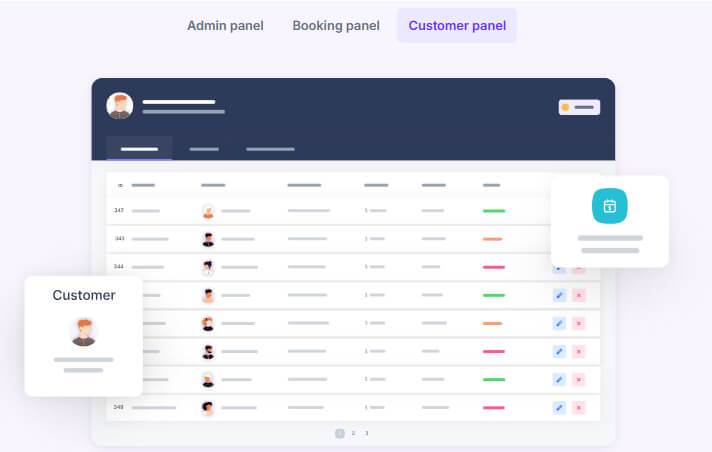712x452 pixels.
Task: Open the Booking panel tab
Action: (x=336, y=25)
